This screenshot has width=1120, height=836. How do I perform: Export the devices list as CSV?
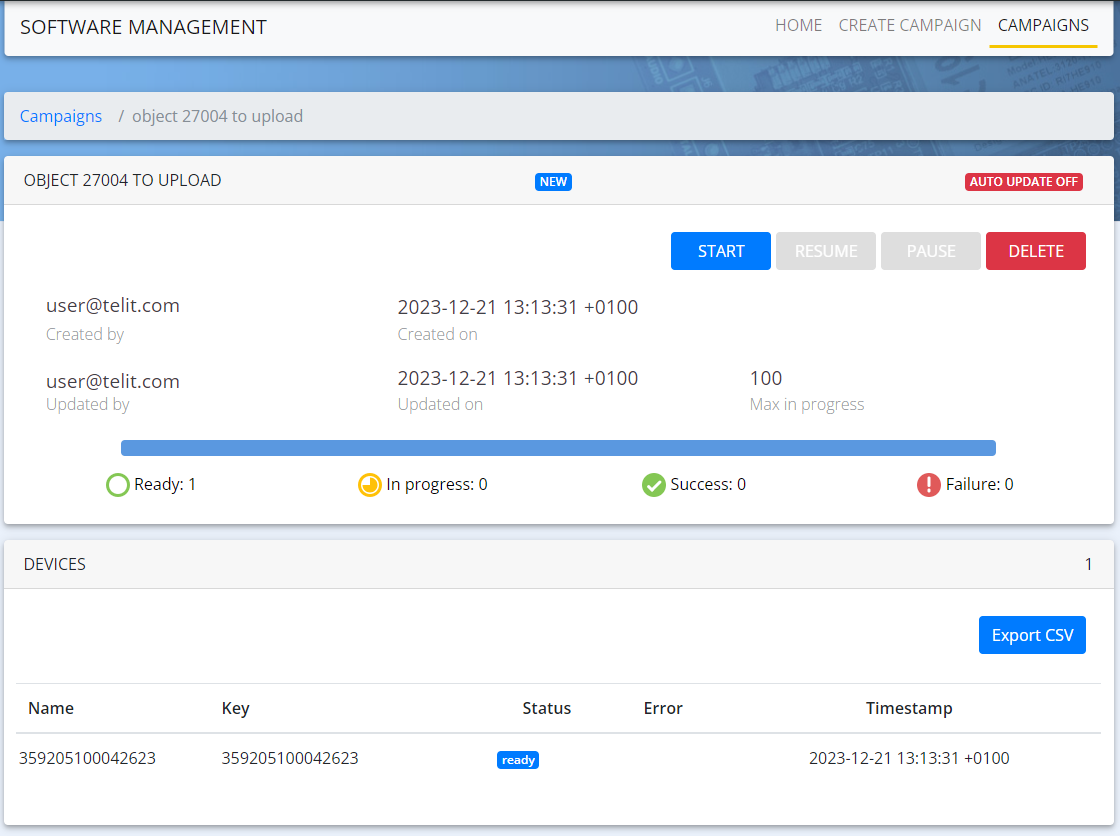click(1032, 635)
